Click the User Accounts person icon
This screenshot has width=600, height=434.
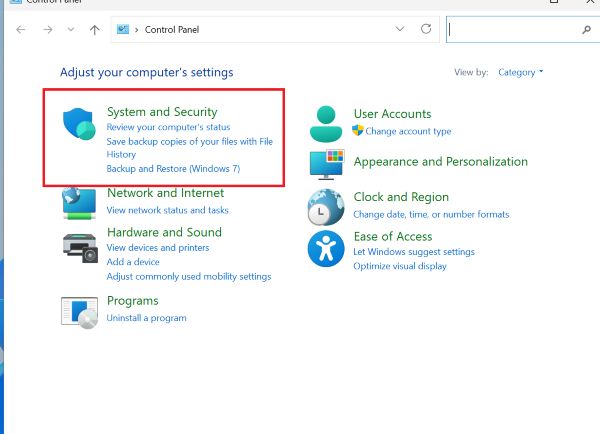click(326, 122)
